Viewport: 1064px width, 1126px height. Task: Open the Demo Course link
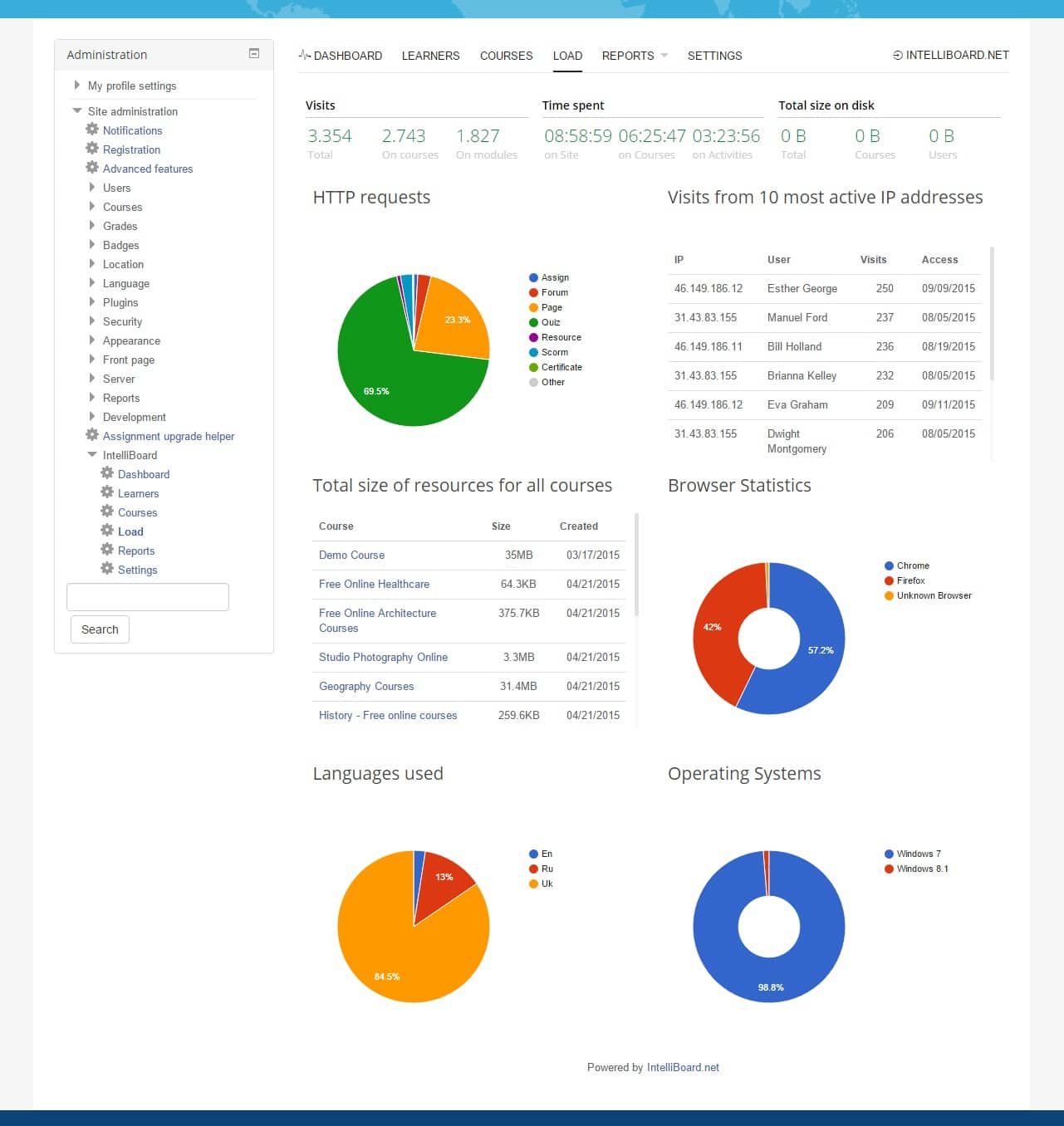(351, 555)
